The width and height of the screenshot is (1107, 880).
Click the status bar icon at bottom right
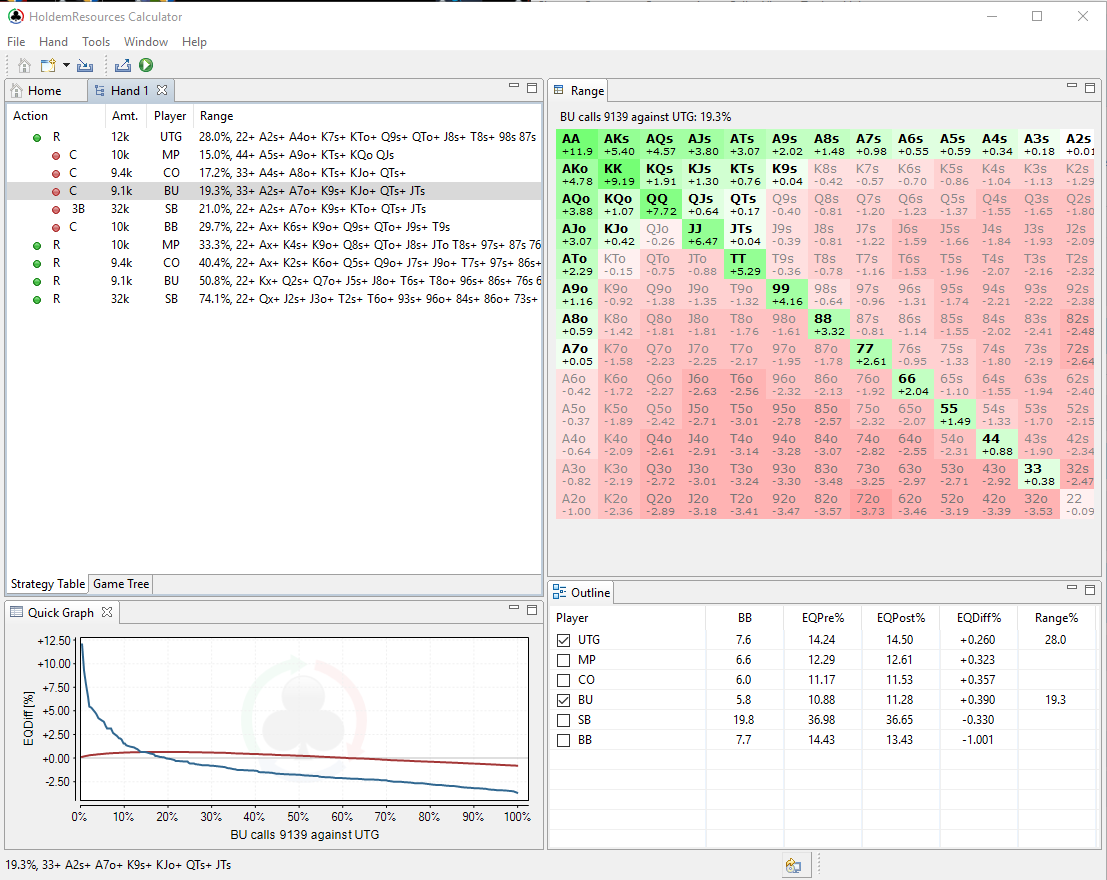coord(793,865)
